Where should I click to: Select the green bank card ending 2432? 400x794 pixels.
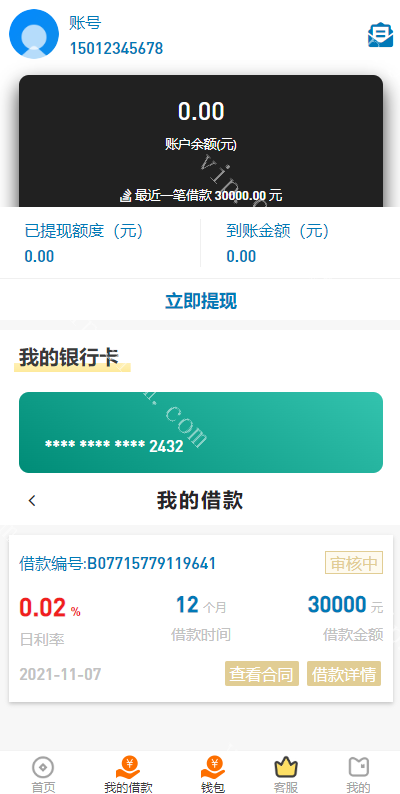tap(201, 432)
